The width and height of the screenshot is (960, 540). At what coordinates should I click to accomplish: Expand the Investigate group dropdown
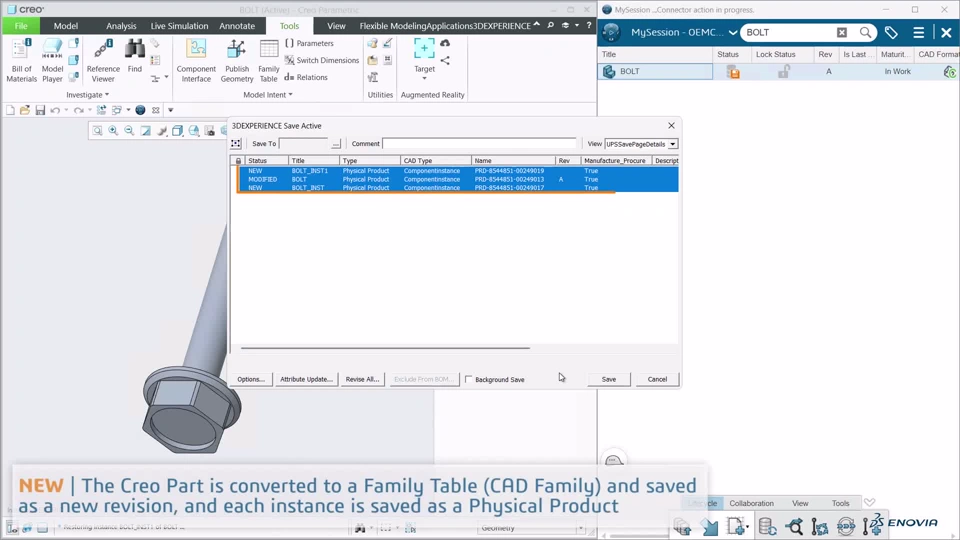88,95
